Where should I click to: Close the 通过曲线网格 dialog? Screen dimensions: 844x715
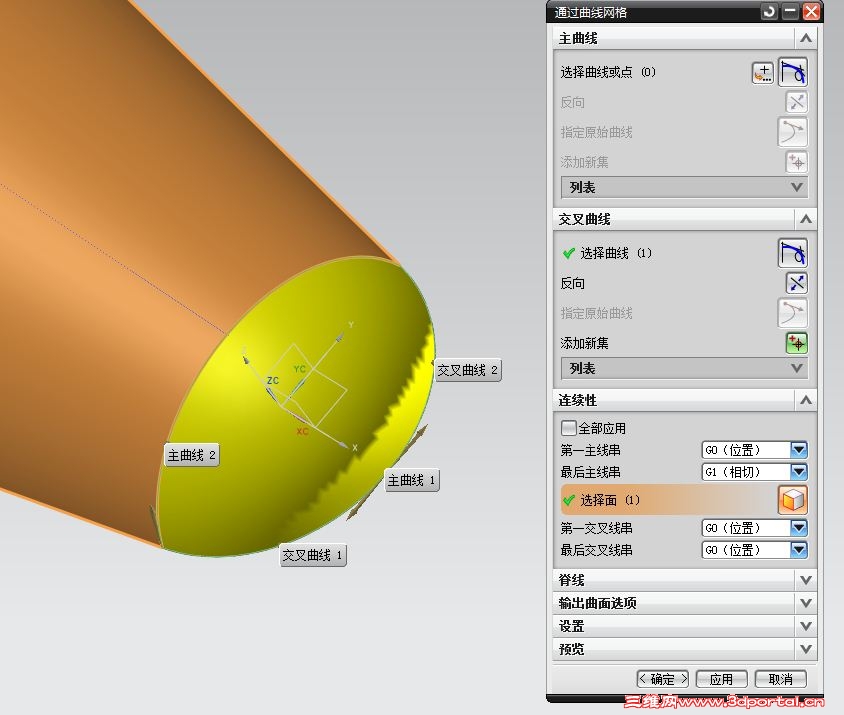(811, 11)
